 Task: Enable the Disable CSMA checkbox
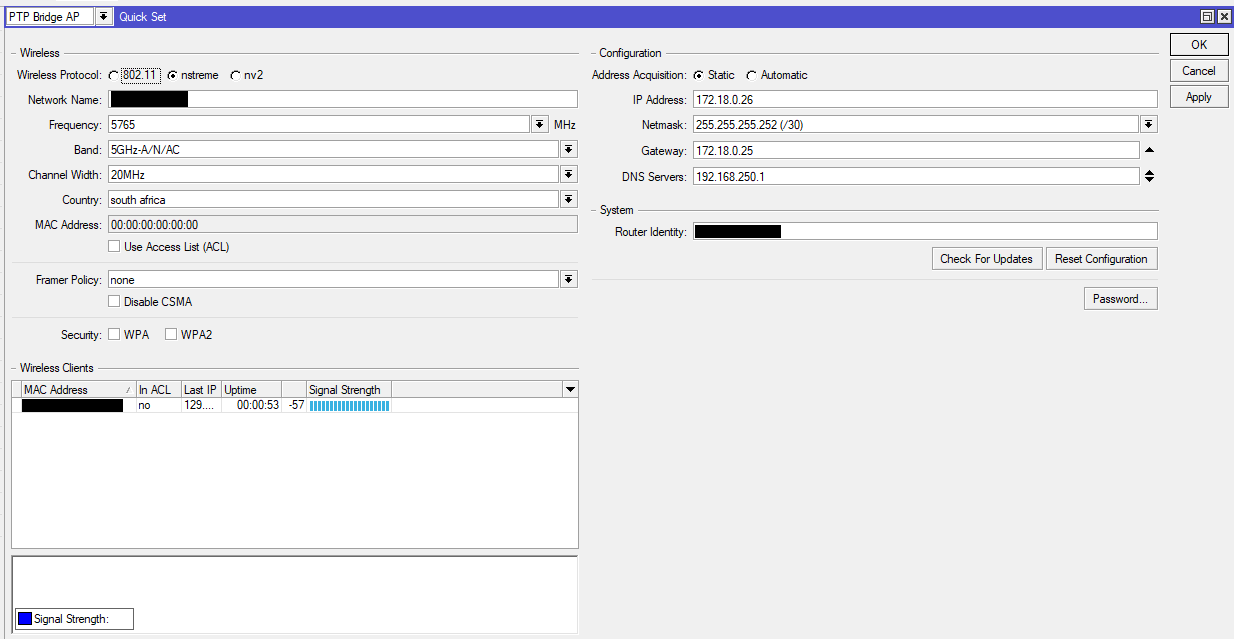click(114, 302)
